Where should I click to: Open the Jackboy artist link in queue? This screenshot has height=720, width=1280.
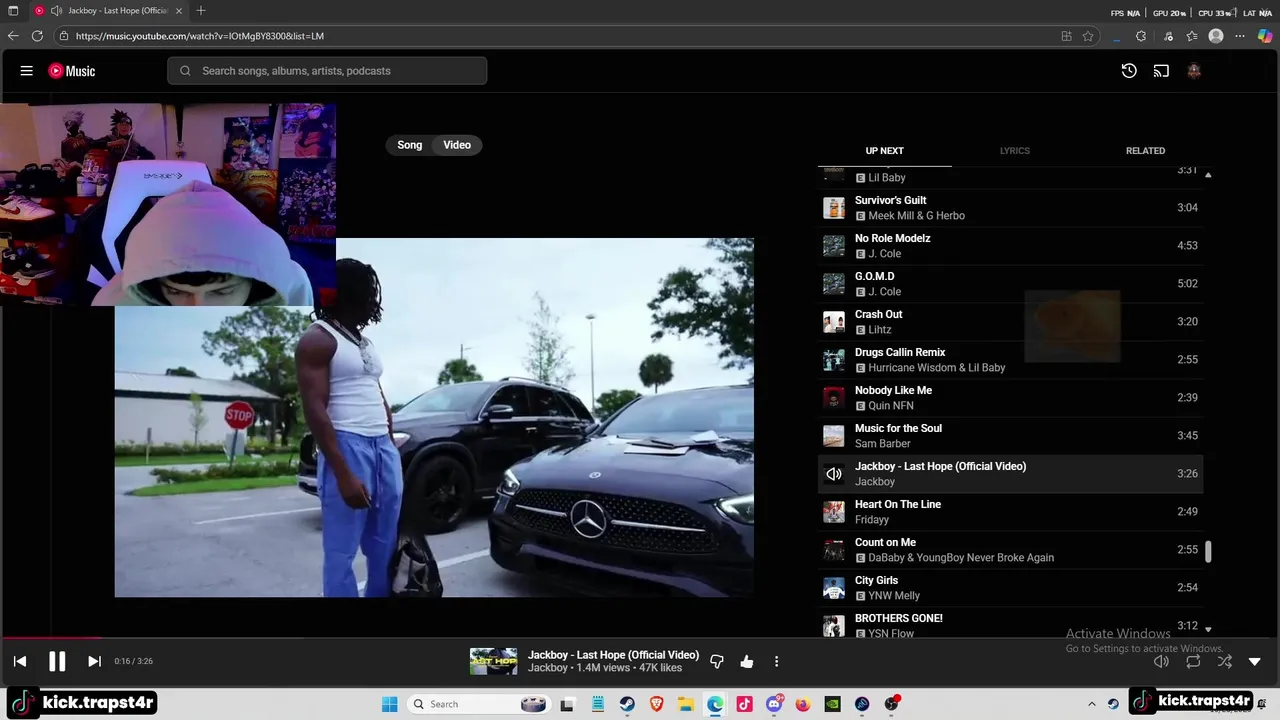875,482
